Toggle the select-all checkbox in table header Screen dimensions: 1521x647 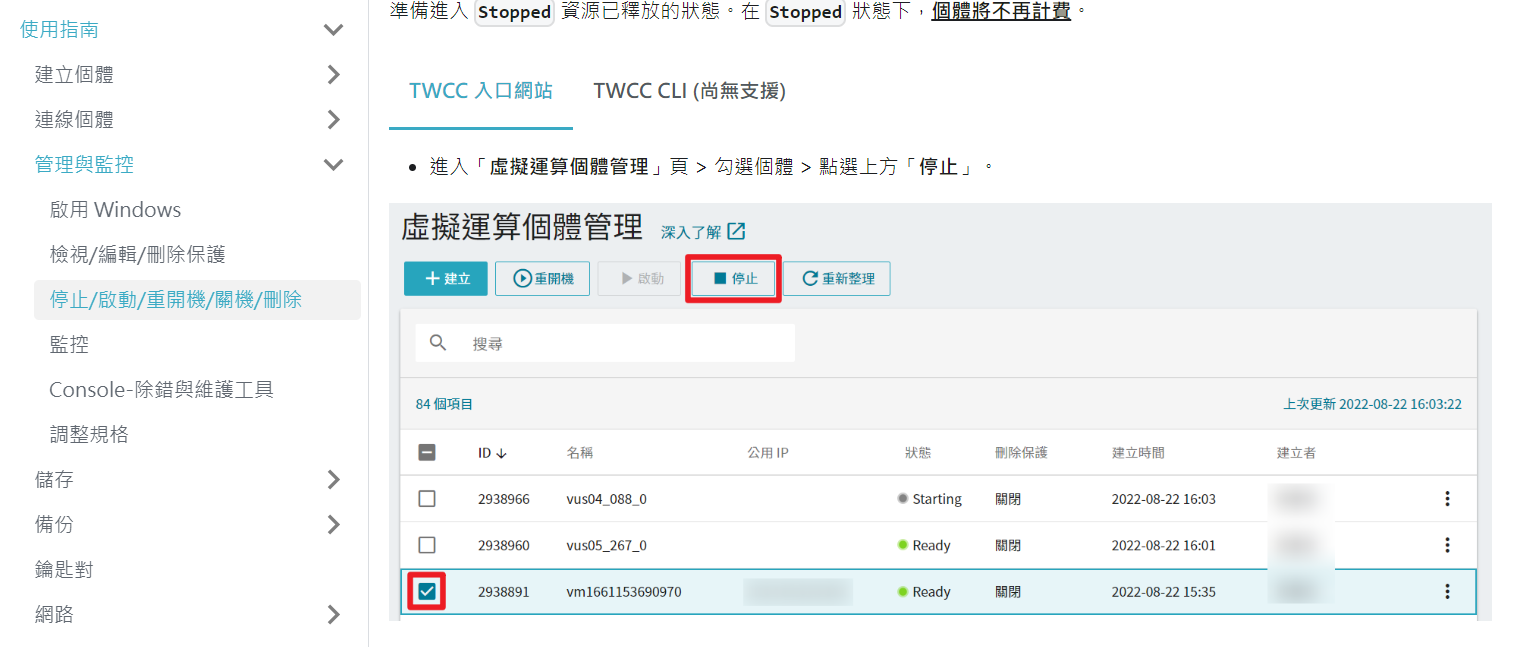pos(427,452)
